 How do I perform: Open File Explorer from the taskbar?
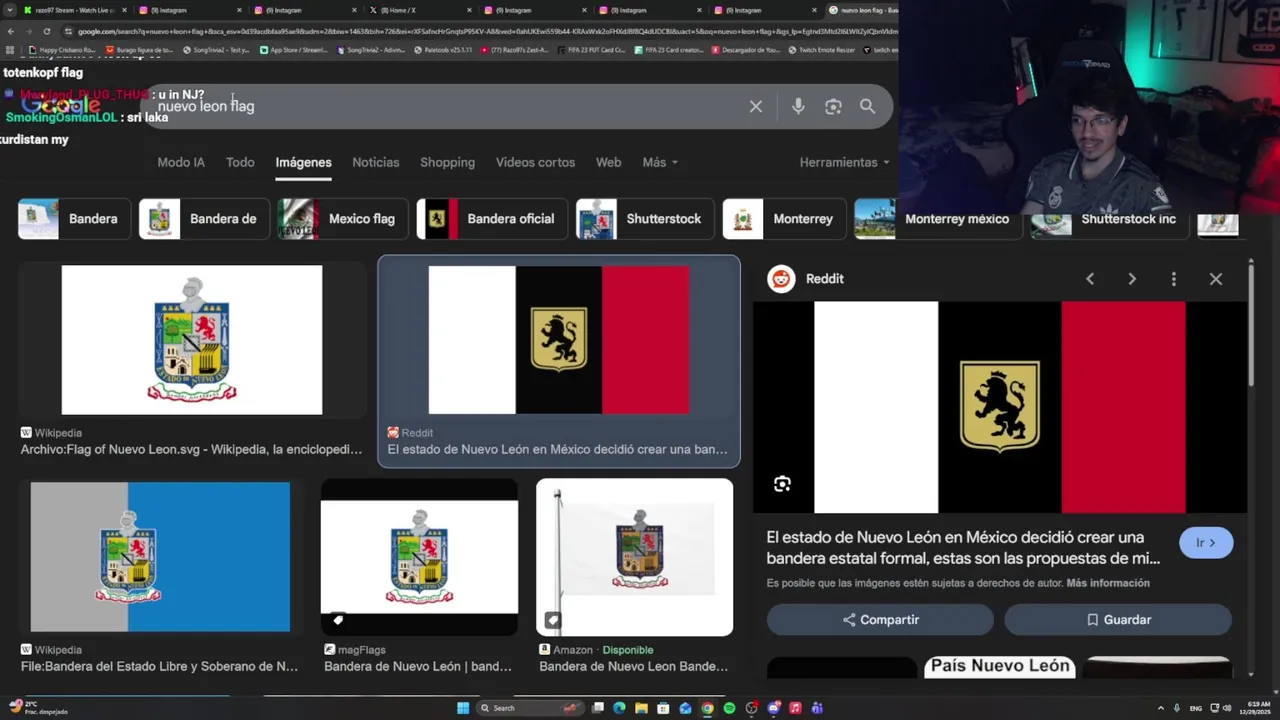641,708
